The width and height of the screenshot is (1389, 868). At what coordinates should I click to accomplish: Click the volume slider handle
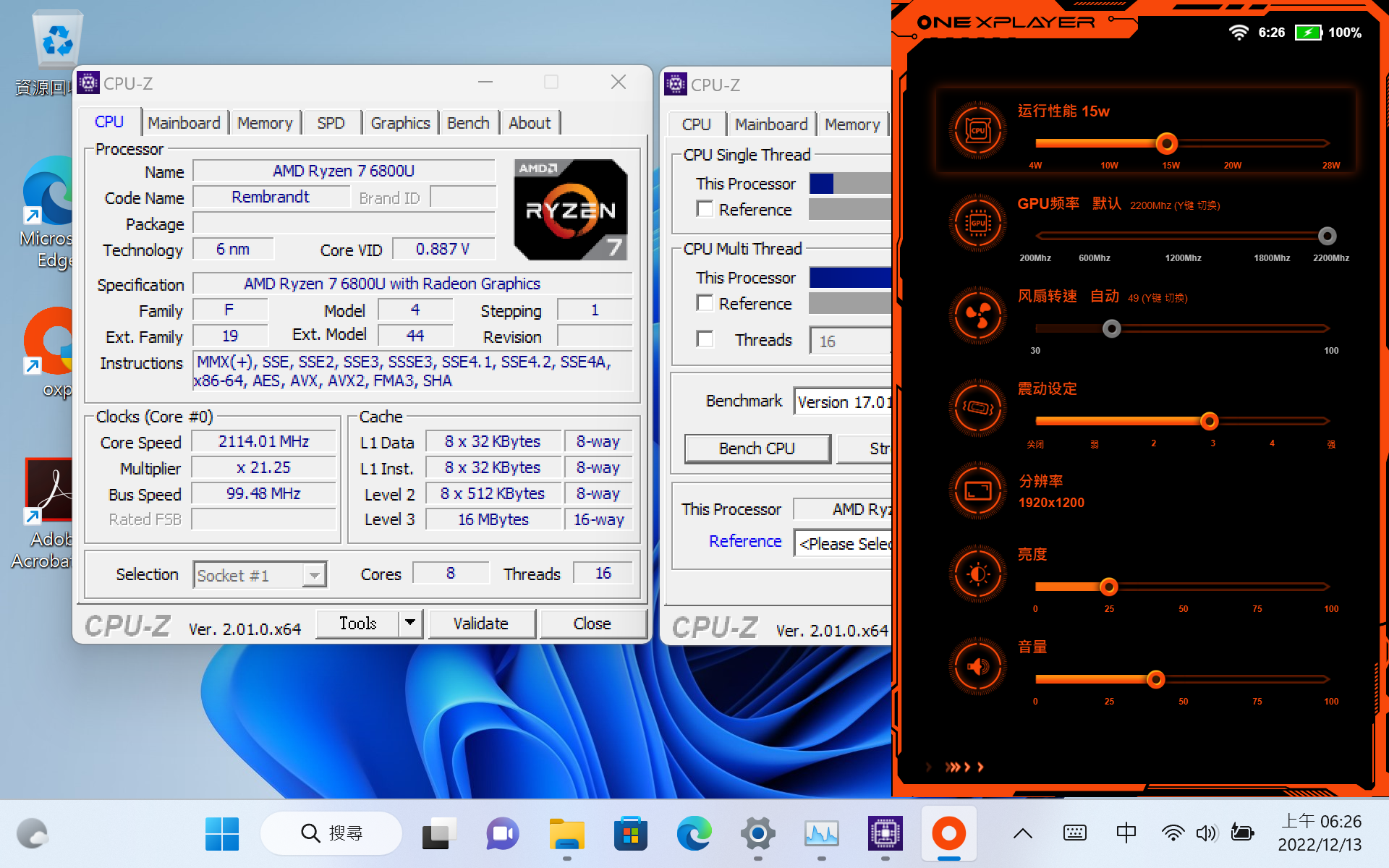[1155, 678]
